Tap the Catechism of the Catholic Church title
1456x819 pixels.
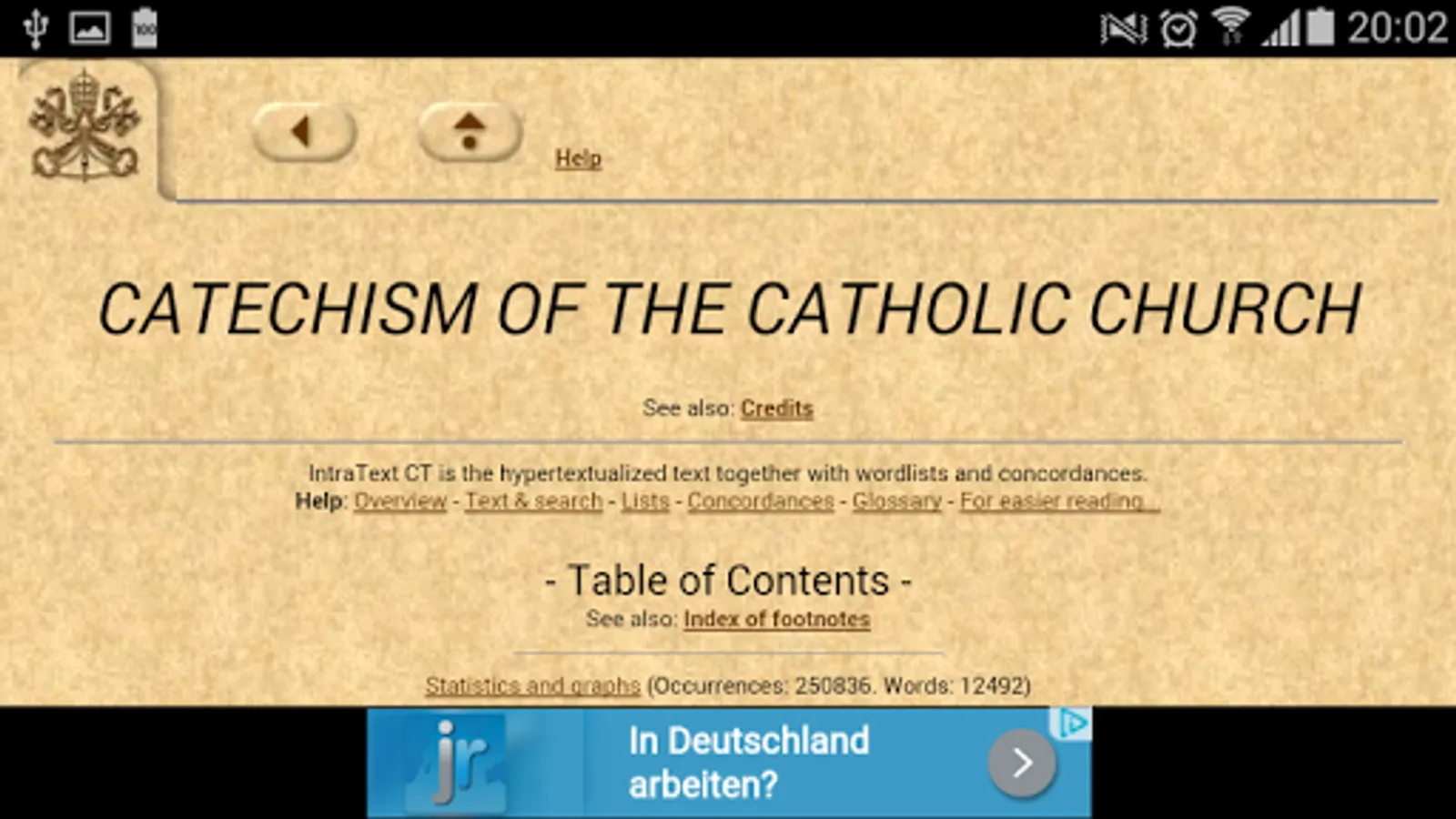(730, 309)
